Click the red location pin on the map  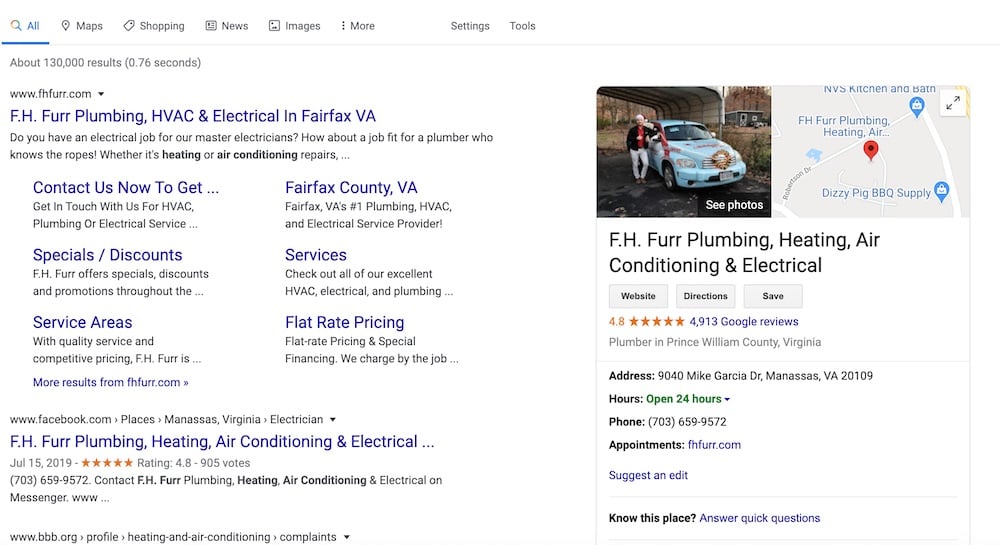(871, 150)
